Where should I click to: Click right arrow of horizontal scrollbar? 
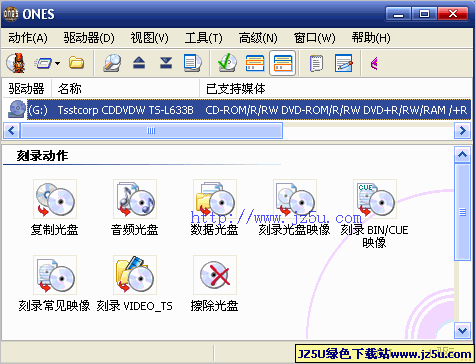(463, 130)
